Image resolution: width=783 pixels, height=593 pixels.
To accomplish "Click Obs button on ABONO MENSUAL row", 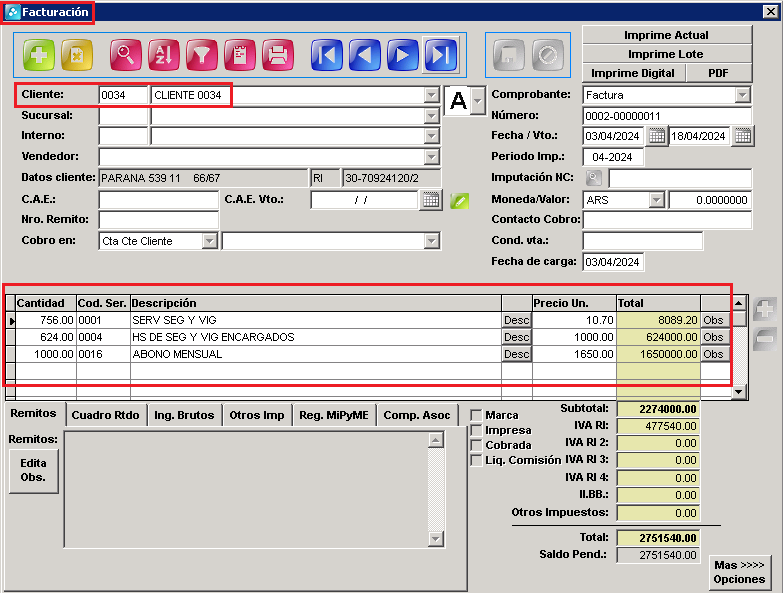I will [x=714, y=354].
